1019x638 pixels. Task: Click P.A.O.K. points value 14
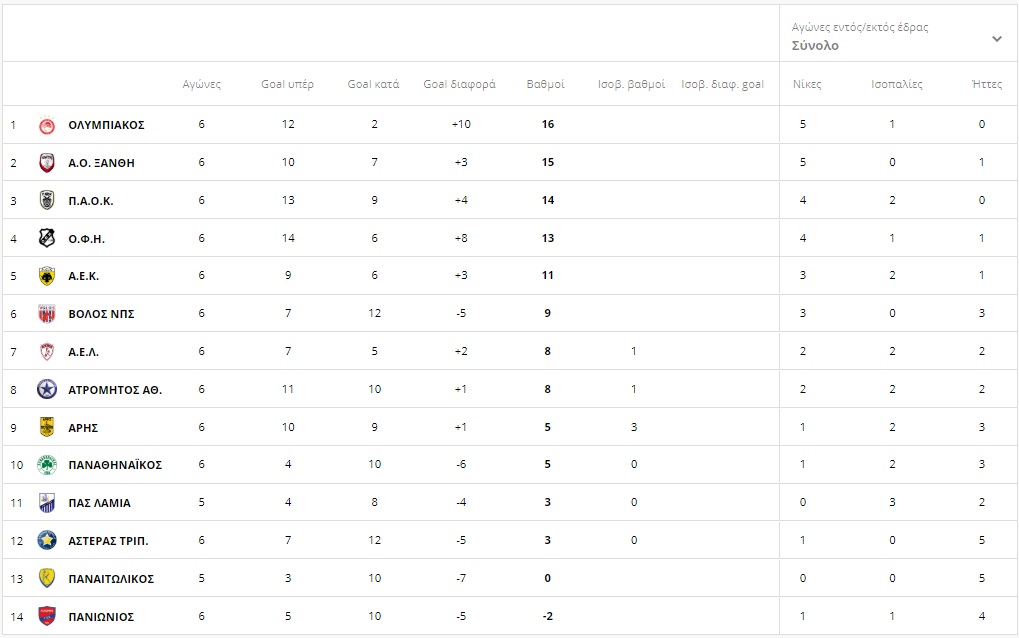tap(548, 200)
